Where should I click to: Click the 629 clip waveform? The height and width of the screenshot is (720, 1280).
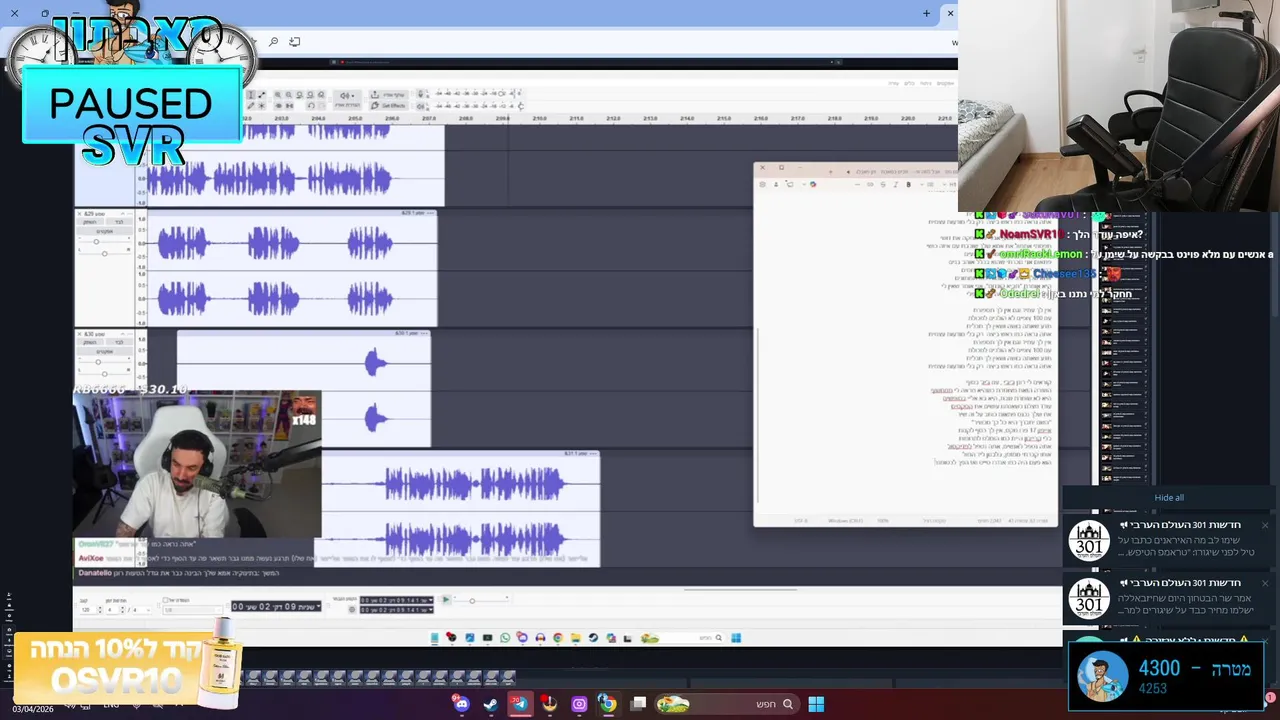click(x=290, y=270)
